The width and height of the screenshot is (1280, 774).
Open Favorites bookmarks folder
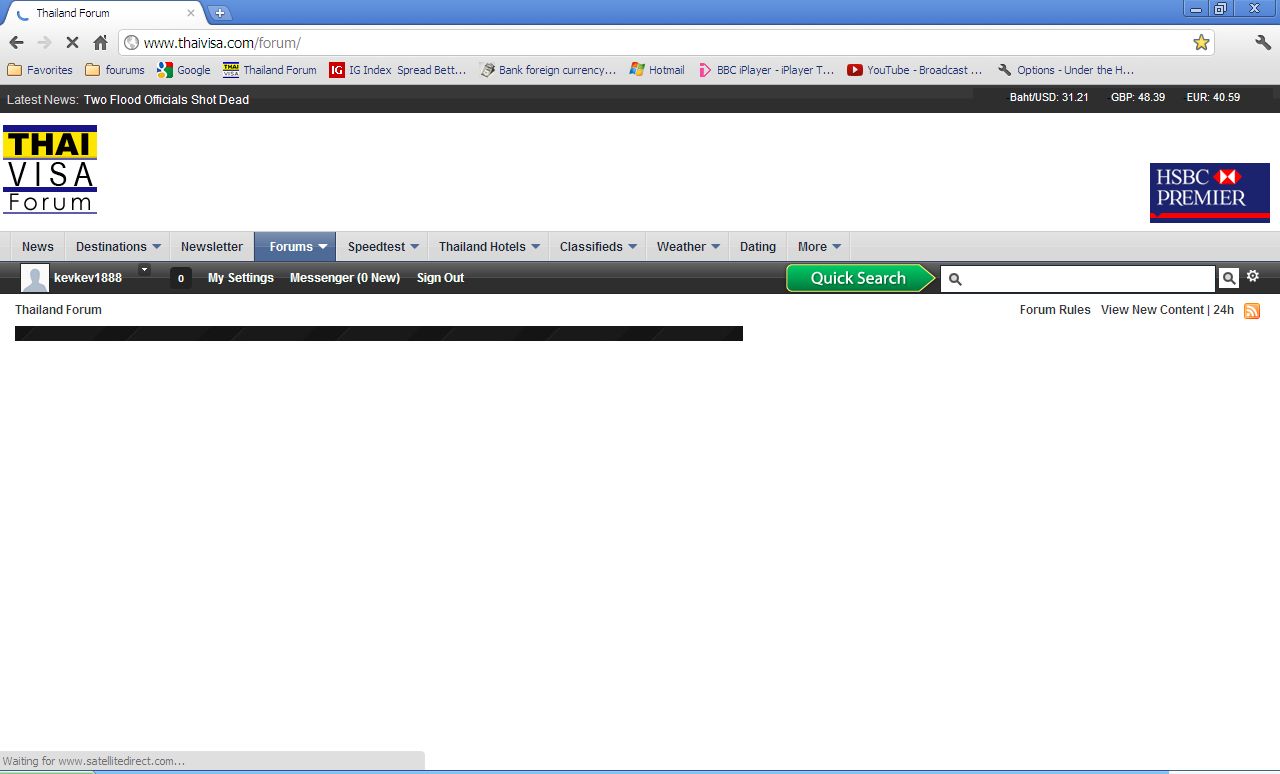click(x=40, y=70)
